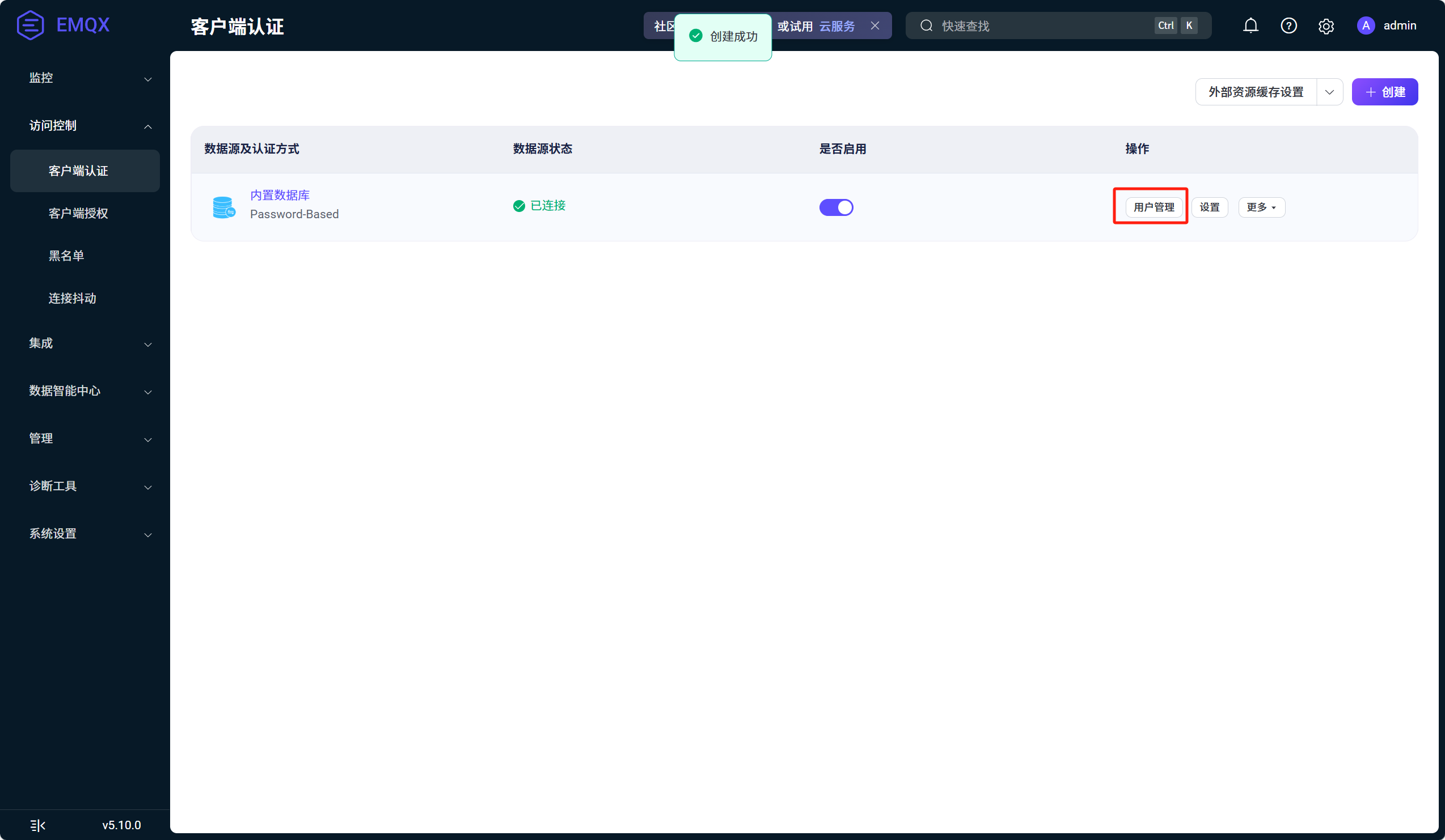The height and width of the screenshot is (840, 1445).
Task: Collapse the 访问控制 sidebar section
Action: click(90, 125)
